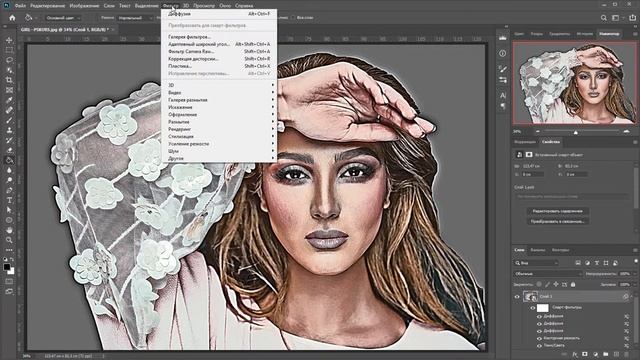The height and width of the screenshot is (360, 640).
Task: Click 'Преобразовать в связанные...' button
Action: pyautogui.click(x=557, y=221)
